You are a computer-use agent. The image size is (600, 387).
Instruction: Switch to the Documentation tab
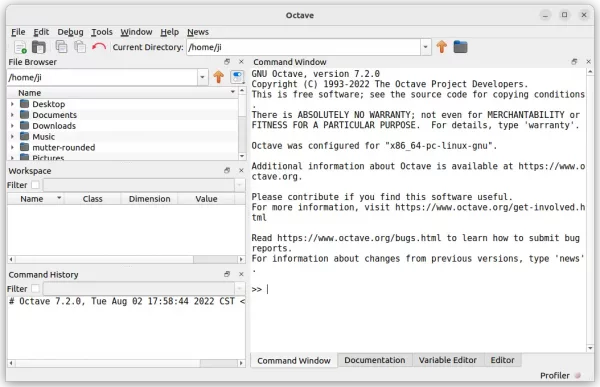point(375,360)
